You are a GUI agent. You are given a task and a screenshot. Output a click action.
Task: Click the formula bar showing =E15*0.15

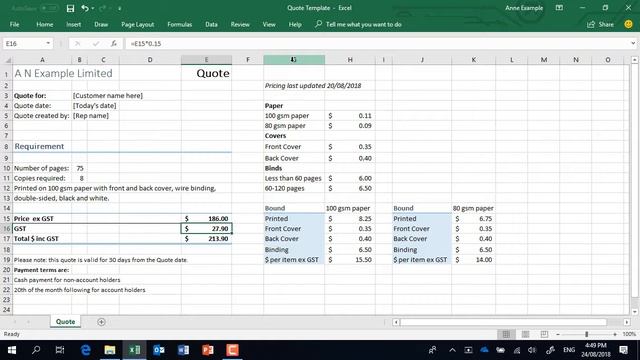point(378,44)
